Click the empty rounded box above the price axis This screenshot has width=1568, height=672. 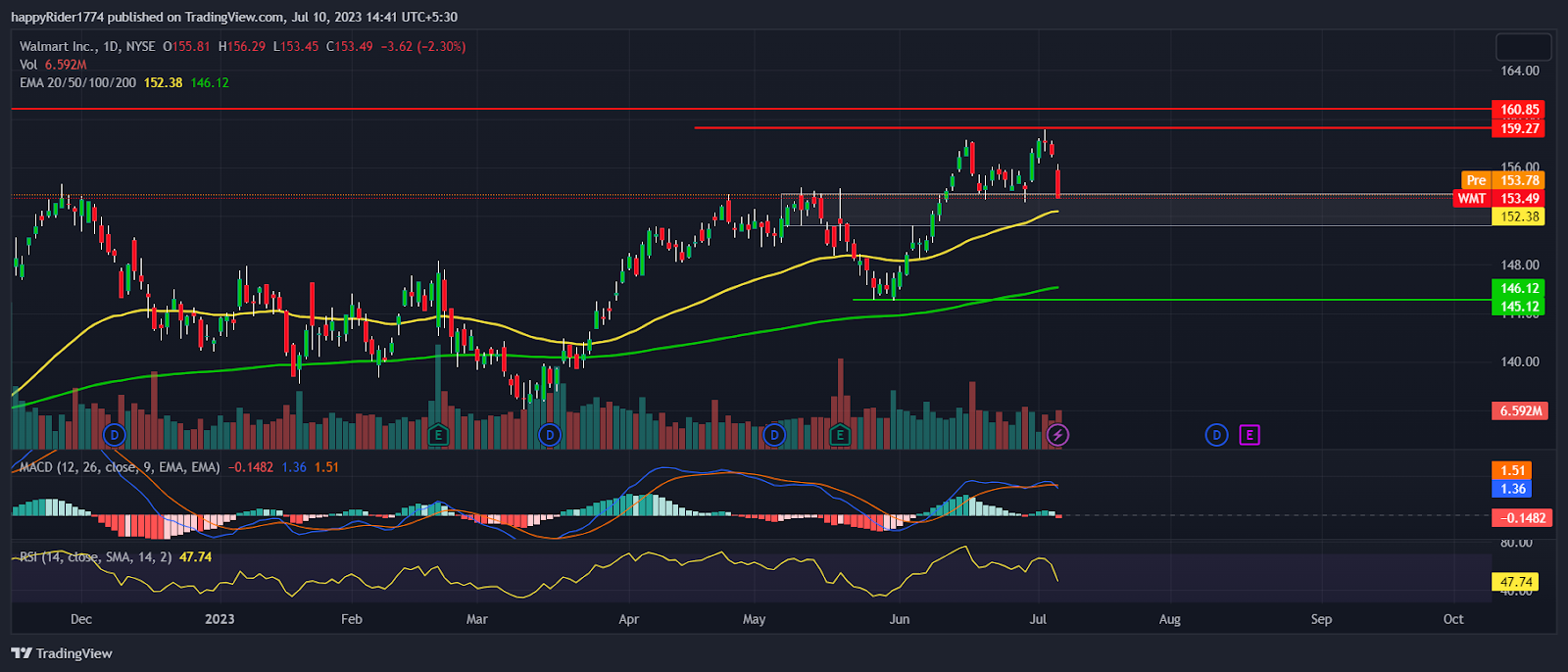[1523, 46]
